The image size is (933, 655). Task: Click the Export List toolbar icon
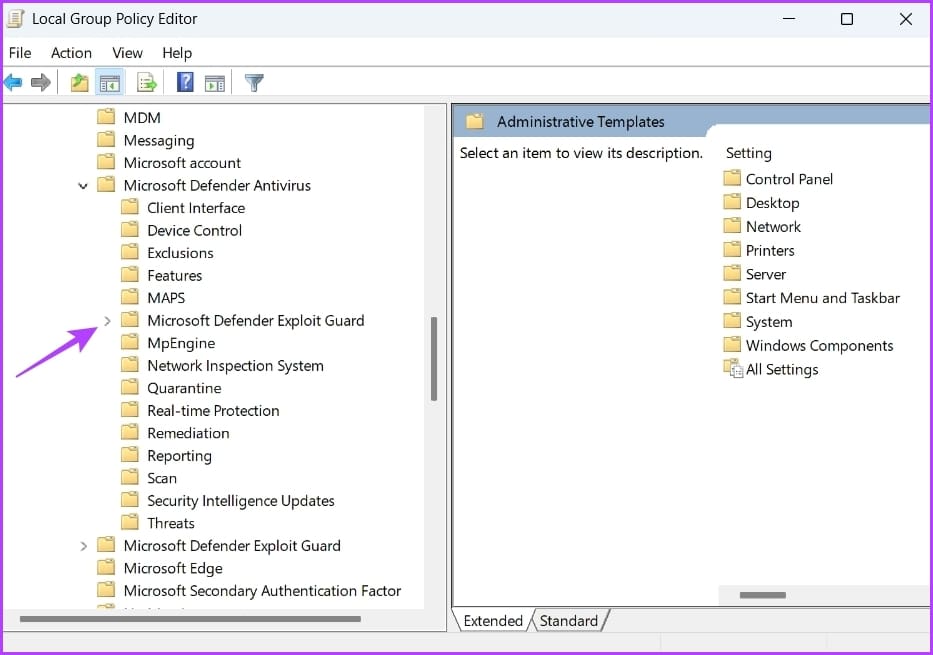tap(146, 83)
